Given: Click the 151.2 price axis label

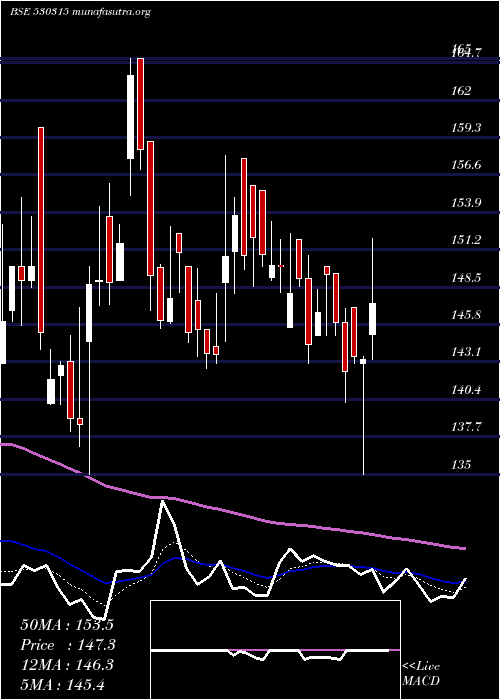Looking at the screenshot, I should pyautogui.click(x=466, y=240).
